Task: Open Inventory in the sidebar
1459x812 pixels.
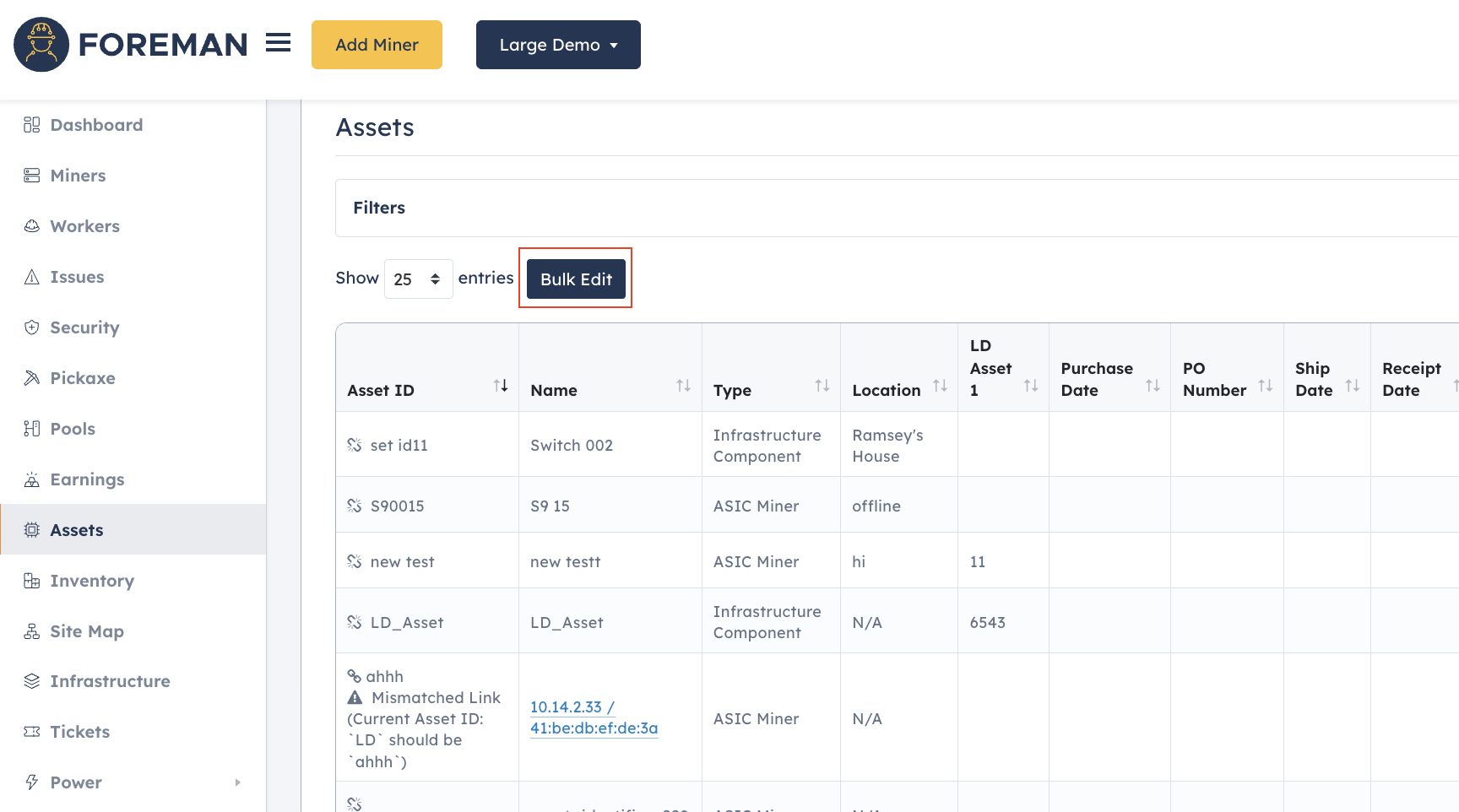Action: pos(92,581)
